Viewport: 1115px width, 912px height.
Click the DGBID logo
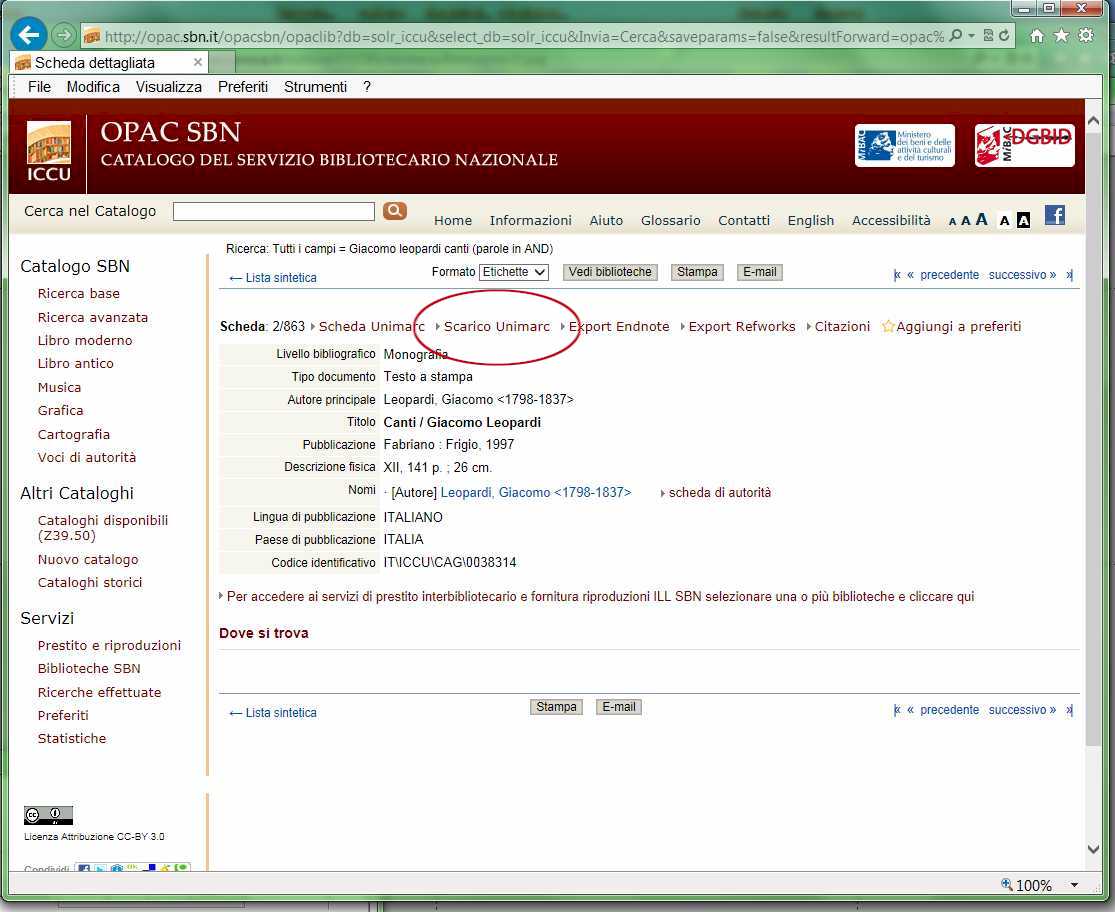click(1024, 145)
